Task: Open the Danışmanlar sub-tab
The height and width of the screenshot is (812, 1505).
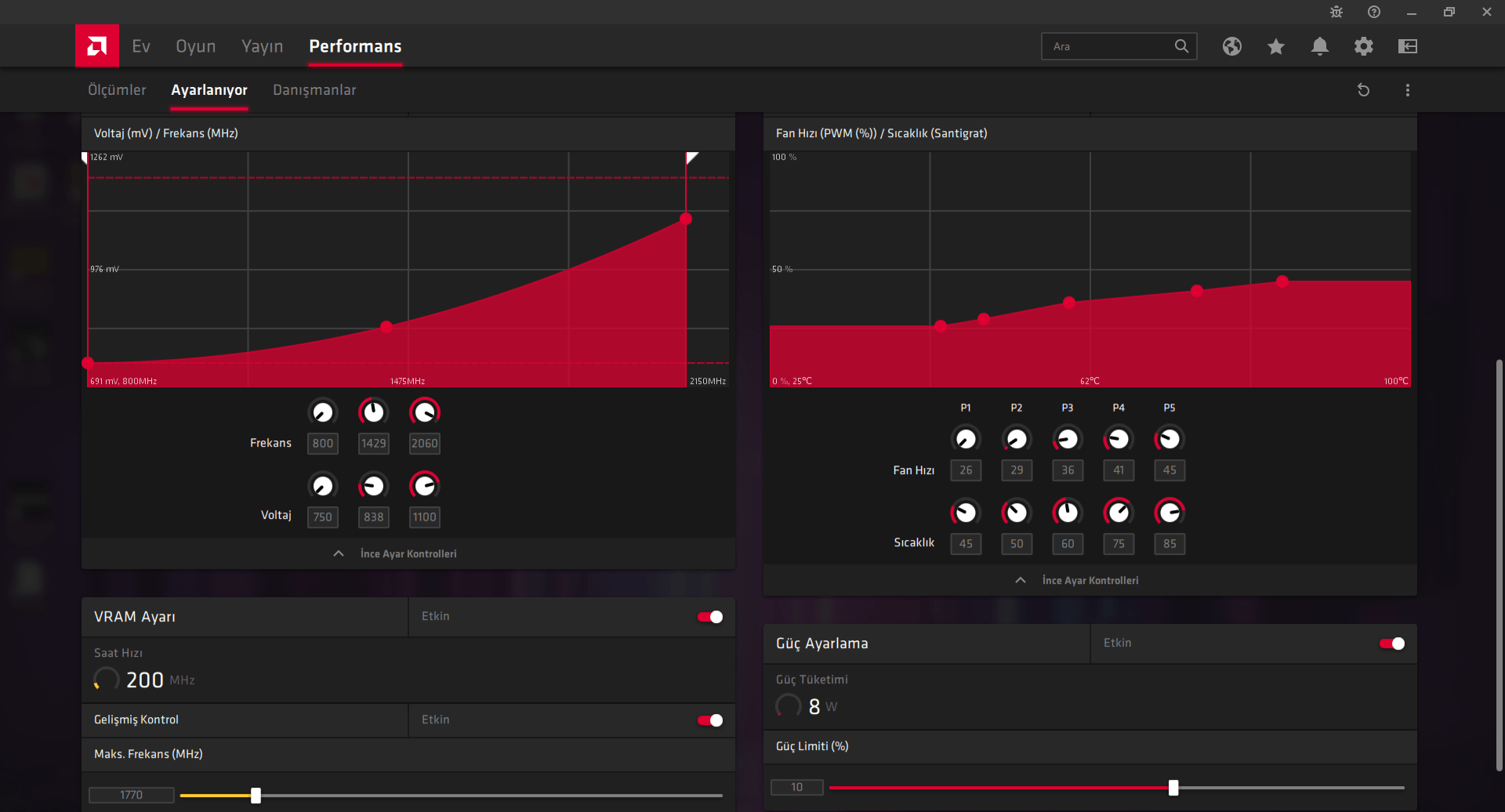Action: coord(314,90)
